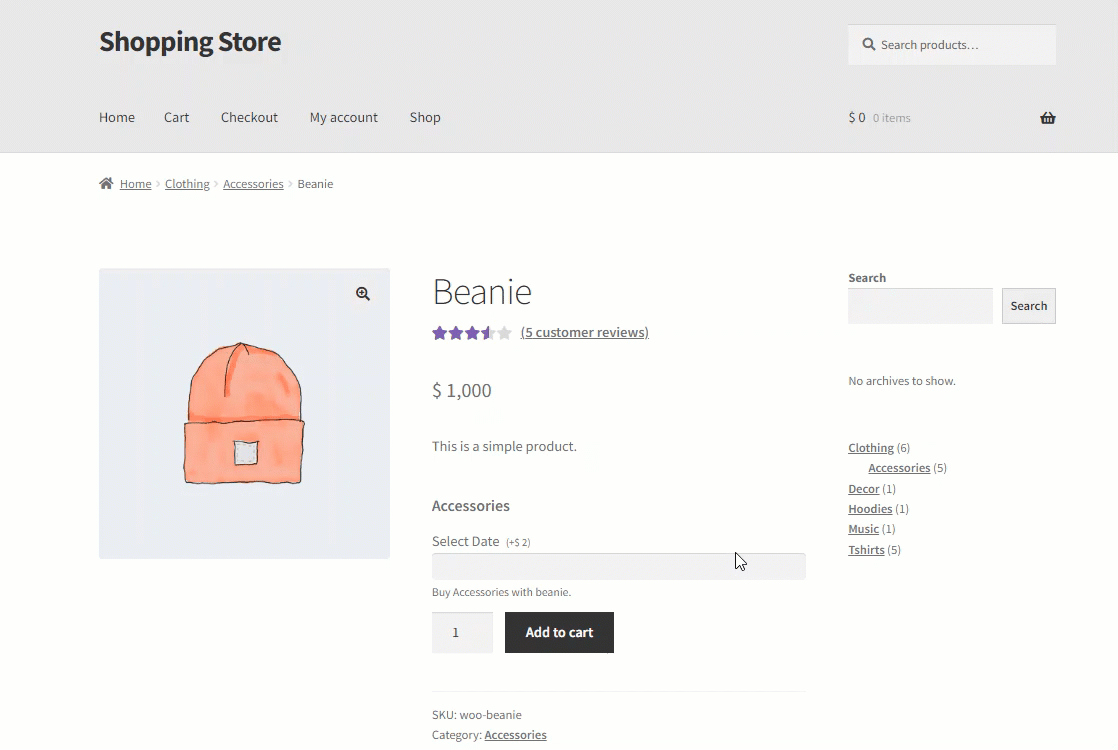This screenshot has height=750, width=1118.
Task: Open the Hoodies category link
Action: [870, 508]
